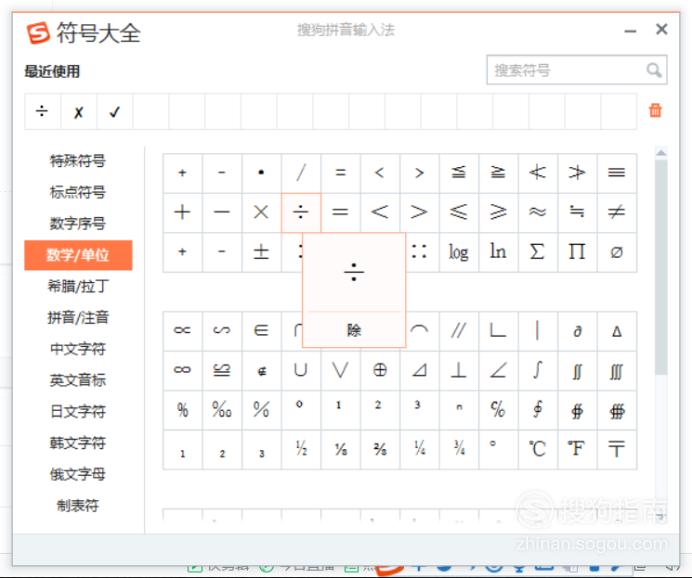Insert the ¼ fraction symbol
Image resolution: width=692 pixels, height=578 pixels.
click(x=419, y=449)
